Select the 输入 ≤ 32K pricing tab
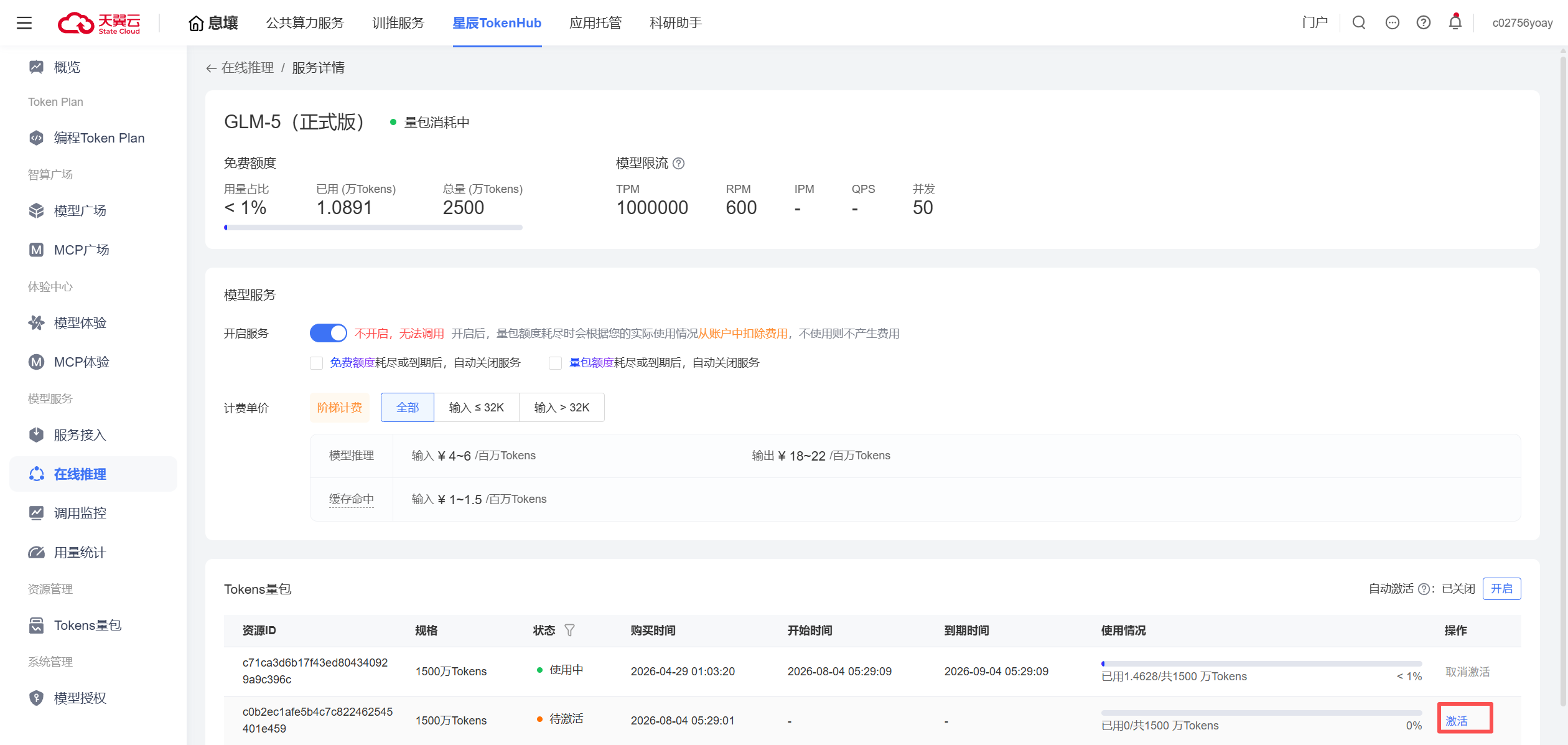1568x745 pixels. (x=477, y=408)
